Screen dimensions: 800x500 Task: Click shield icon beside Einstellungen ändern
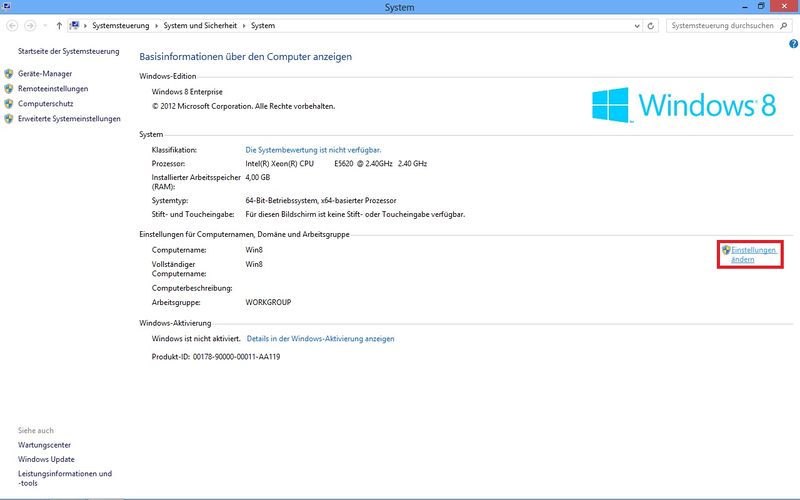[726, 250]
